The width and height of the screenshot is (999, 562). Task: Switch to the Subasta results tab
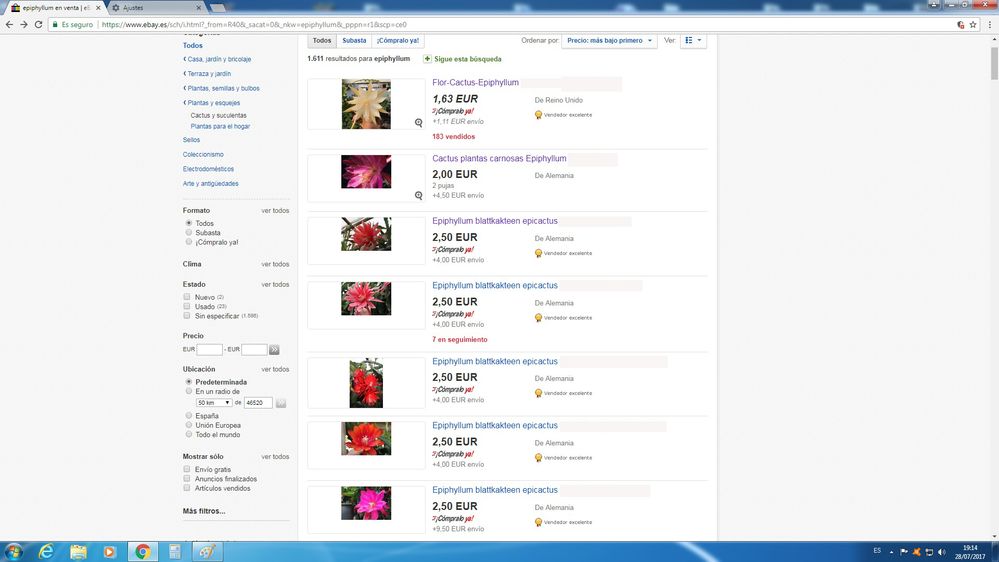(x=354, y=40)
